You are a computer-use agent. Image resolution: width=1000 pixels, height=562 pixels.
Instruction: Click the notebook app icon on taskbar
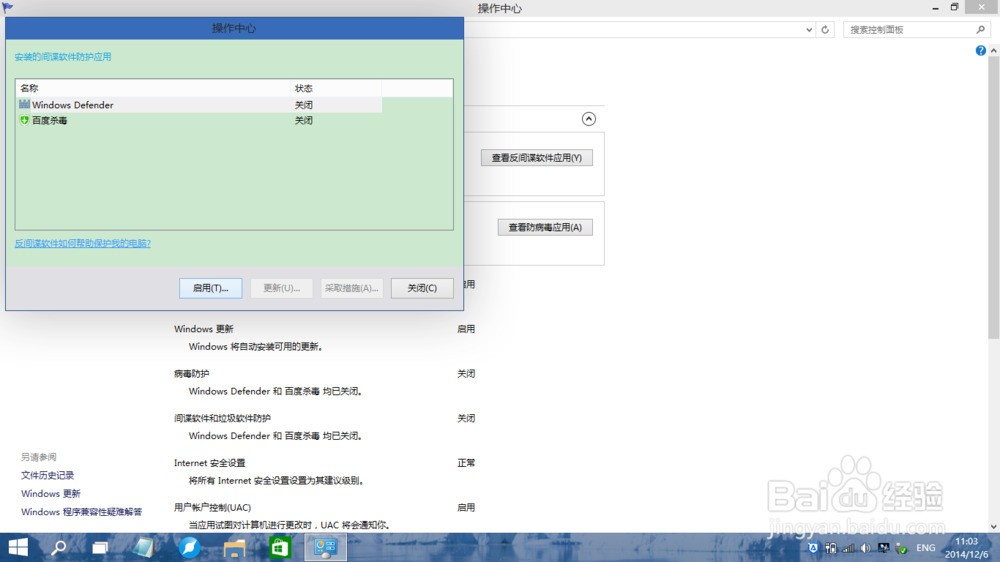(x=144, y=547)
